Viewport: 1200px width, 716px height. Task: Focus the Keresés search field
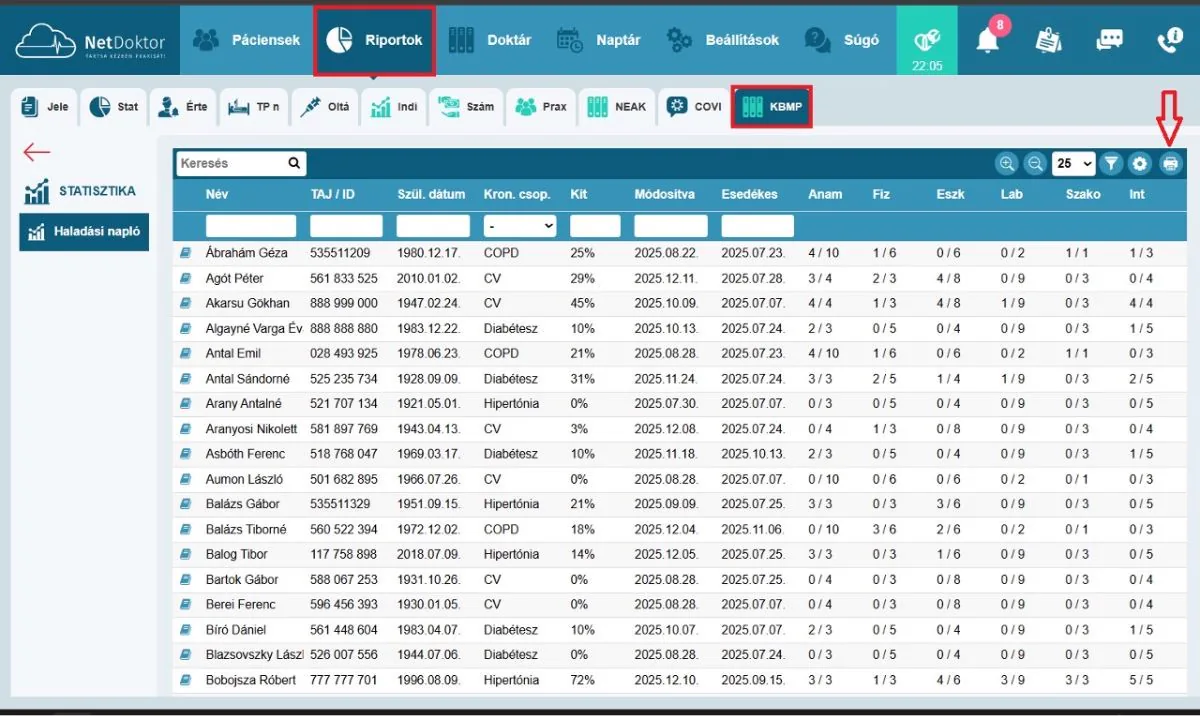pos(231,163)
